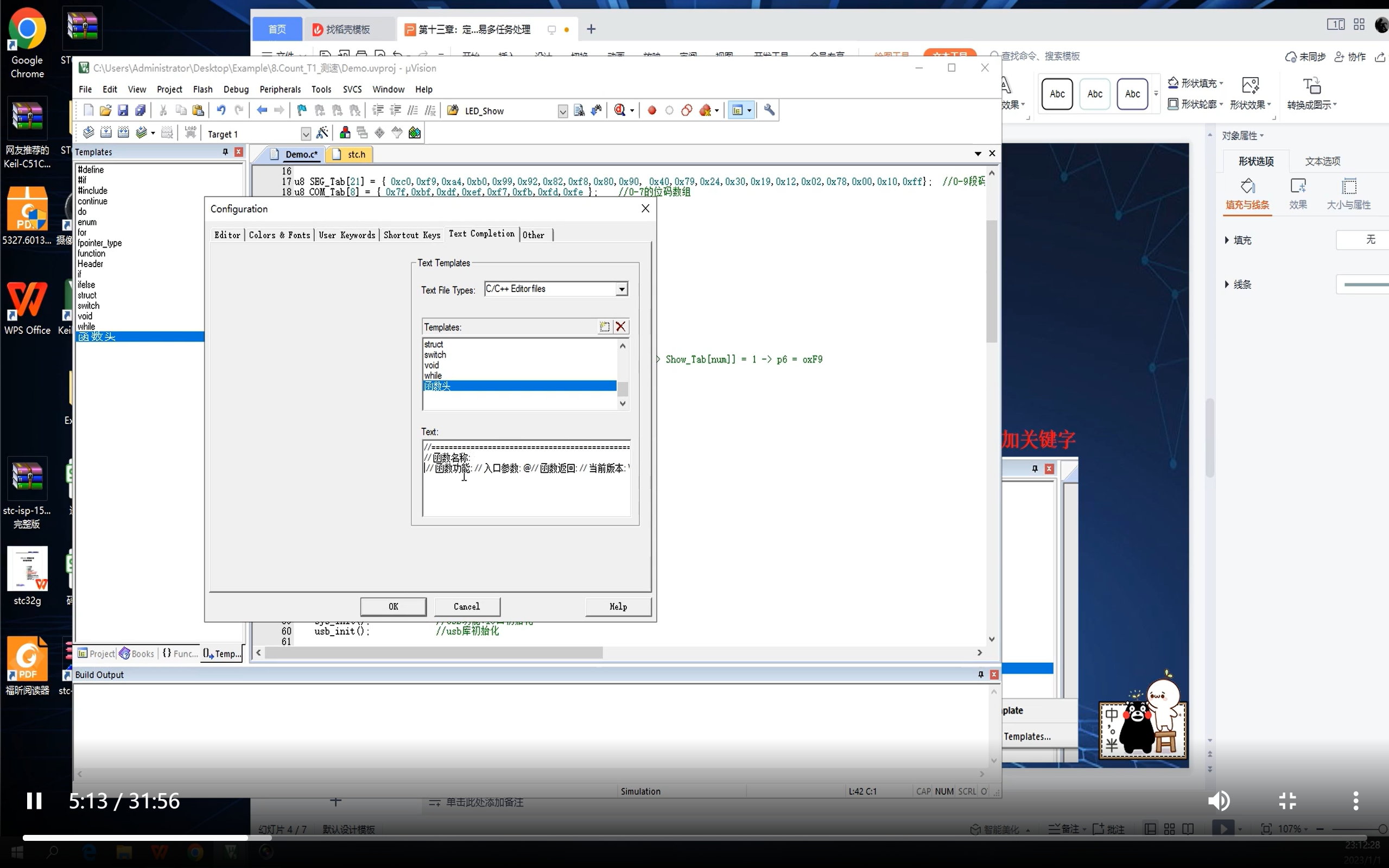Screen dimensions: 1389x868
Task: Disable all breakpoints icon
Action: point(687,110)
